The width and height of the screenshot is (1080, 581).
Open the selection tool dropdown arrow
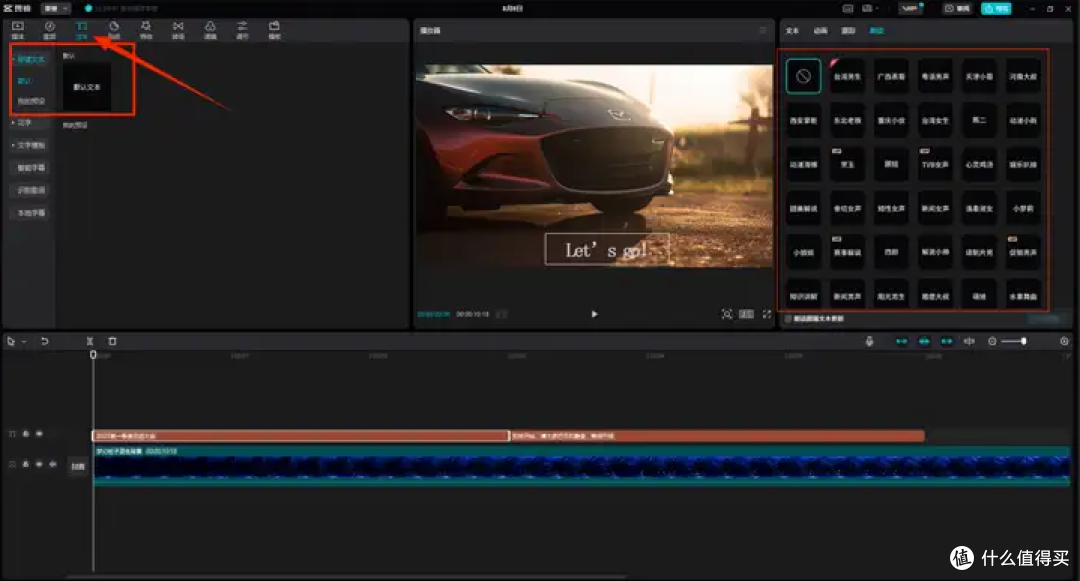click(23, 341)
